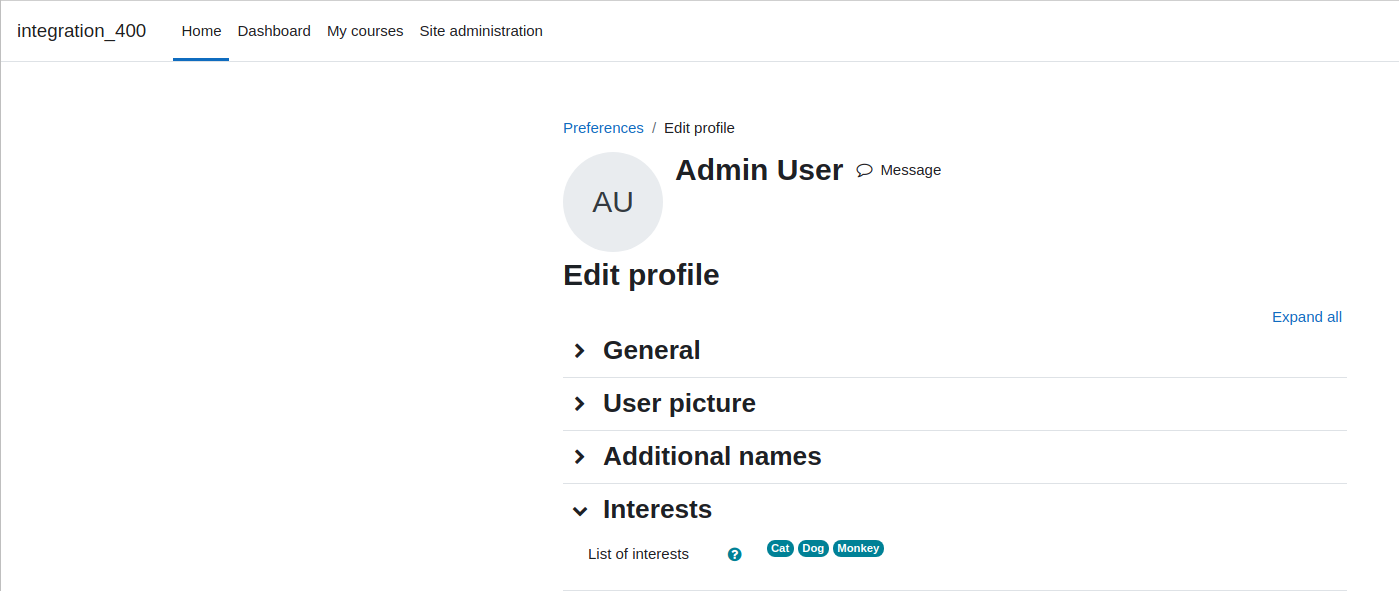The image size is (1399, 591).
Task: Click the integration_400 site name
Action: 81,31
